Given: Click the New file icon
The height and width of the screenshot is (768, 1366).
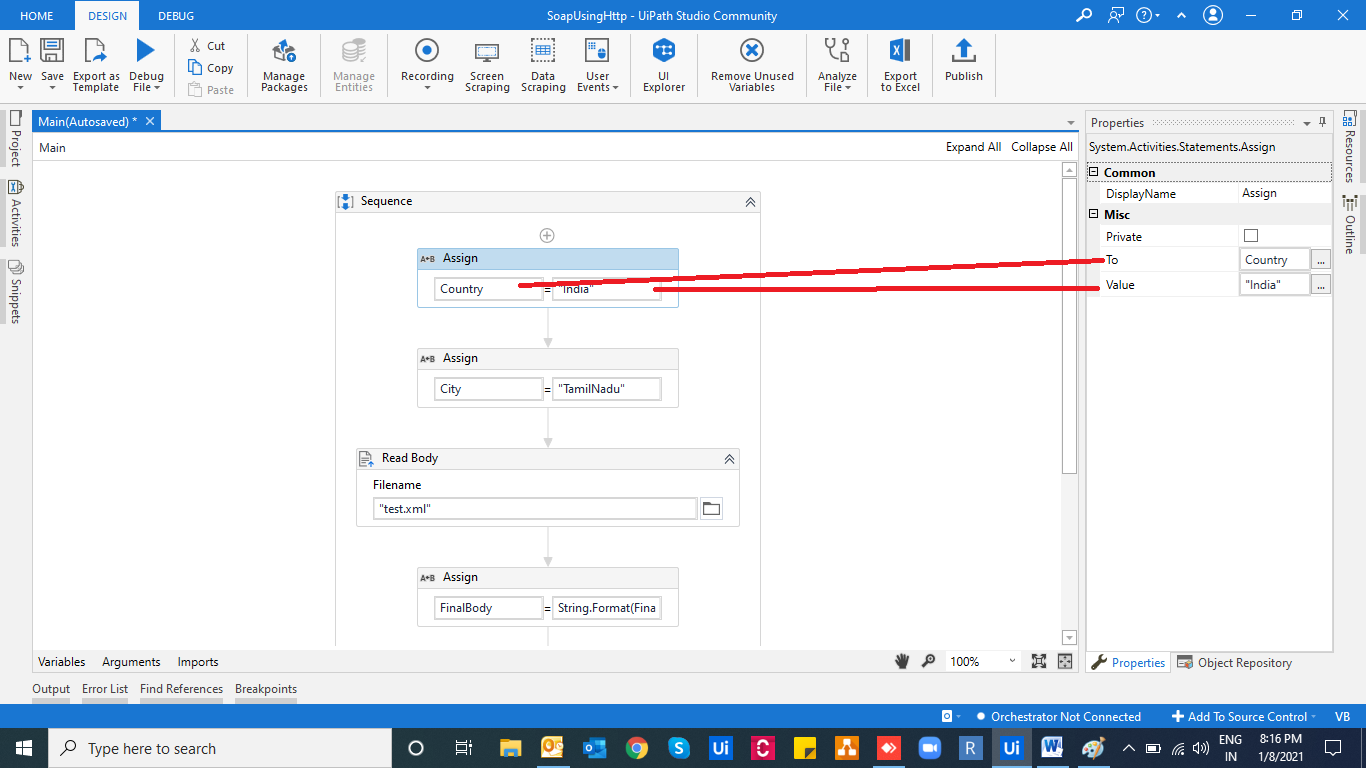Looking at the screenshot, I should point(20,52).
